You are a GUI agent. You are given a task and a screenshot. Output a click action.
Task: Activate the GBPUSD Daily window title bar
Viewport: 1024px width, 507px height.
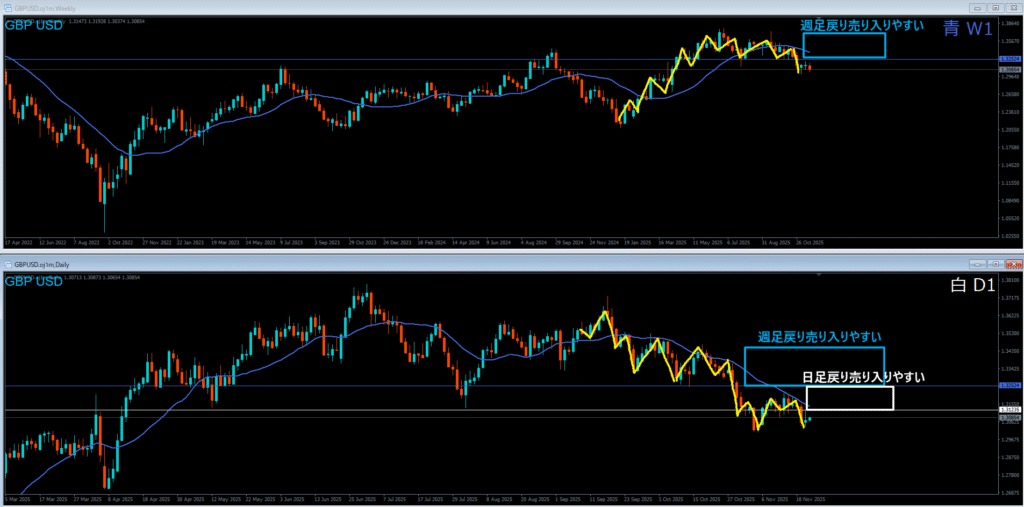(x=400, y=263)
